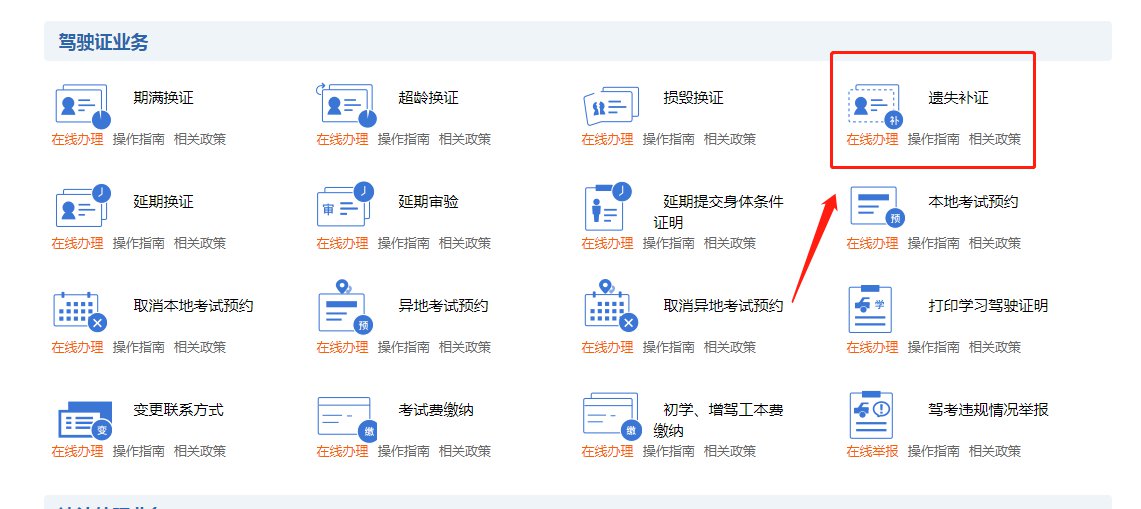Open 相关政策 under 考试费缴纳

pos(464,451)
